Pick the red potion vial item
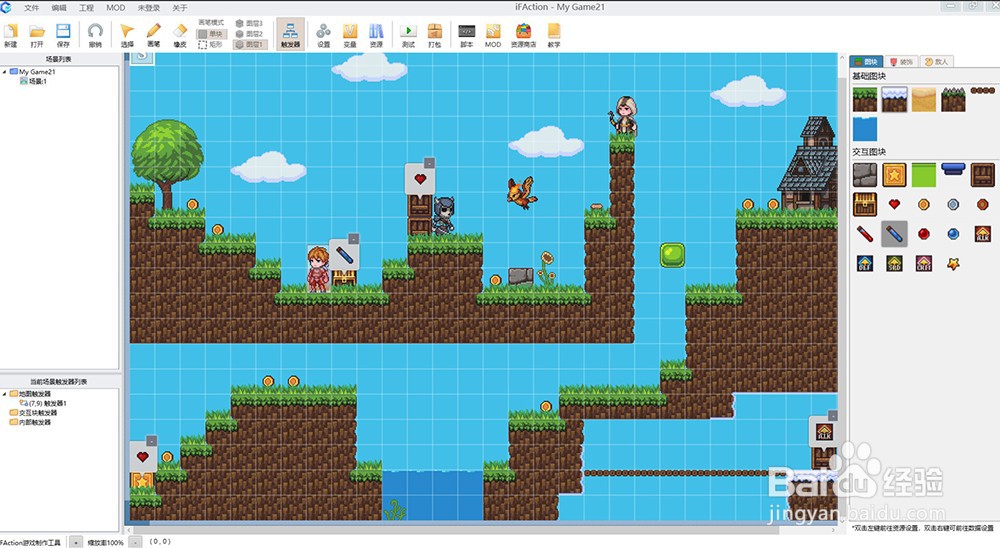This screenshot has width=1000, height=548. point(865,233)
